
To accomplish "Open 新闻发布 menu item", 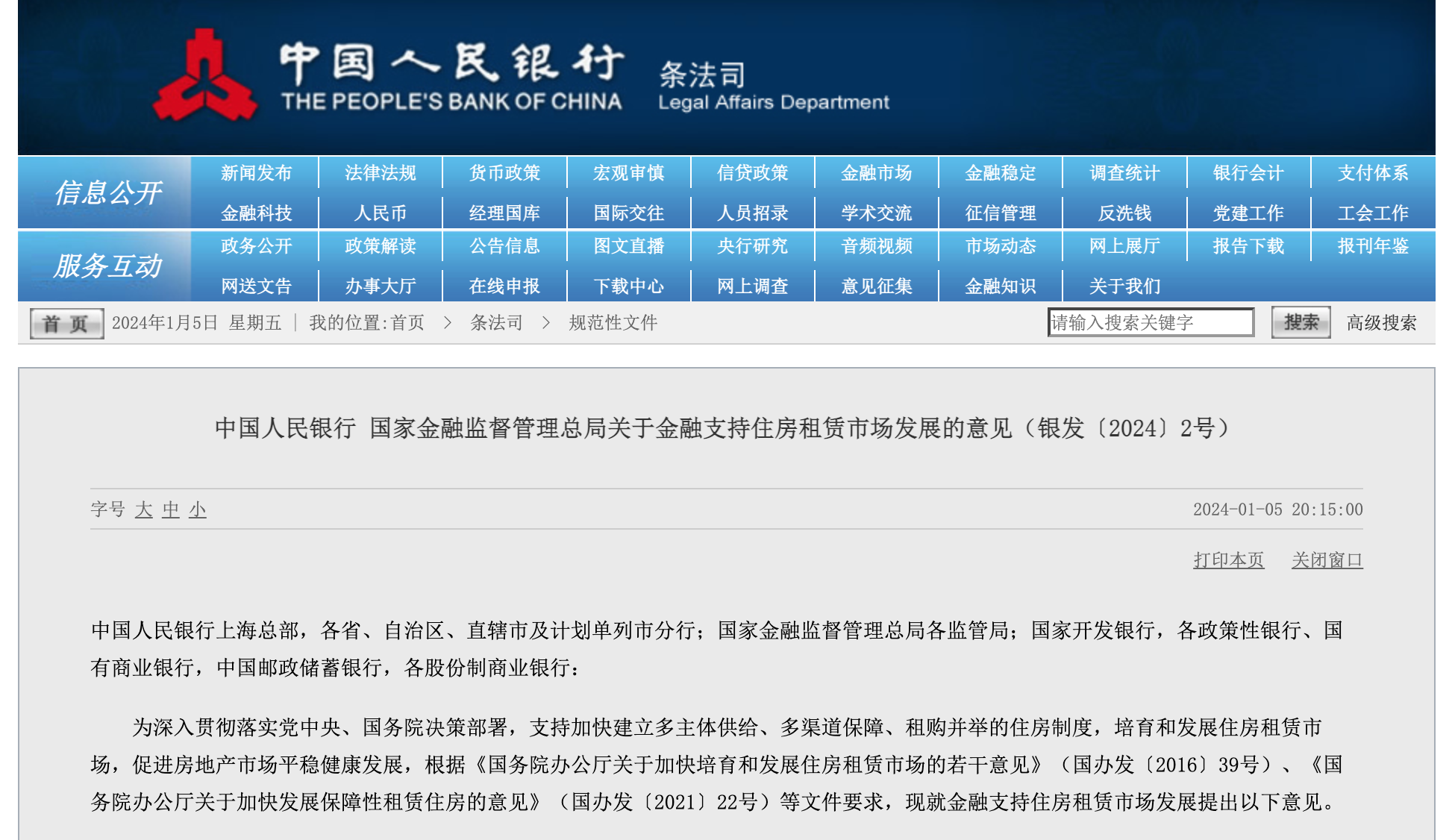I will (x=256, y=173).
